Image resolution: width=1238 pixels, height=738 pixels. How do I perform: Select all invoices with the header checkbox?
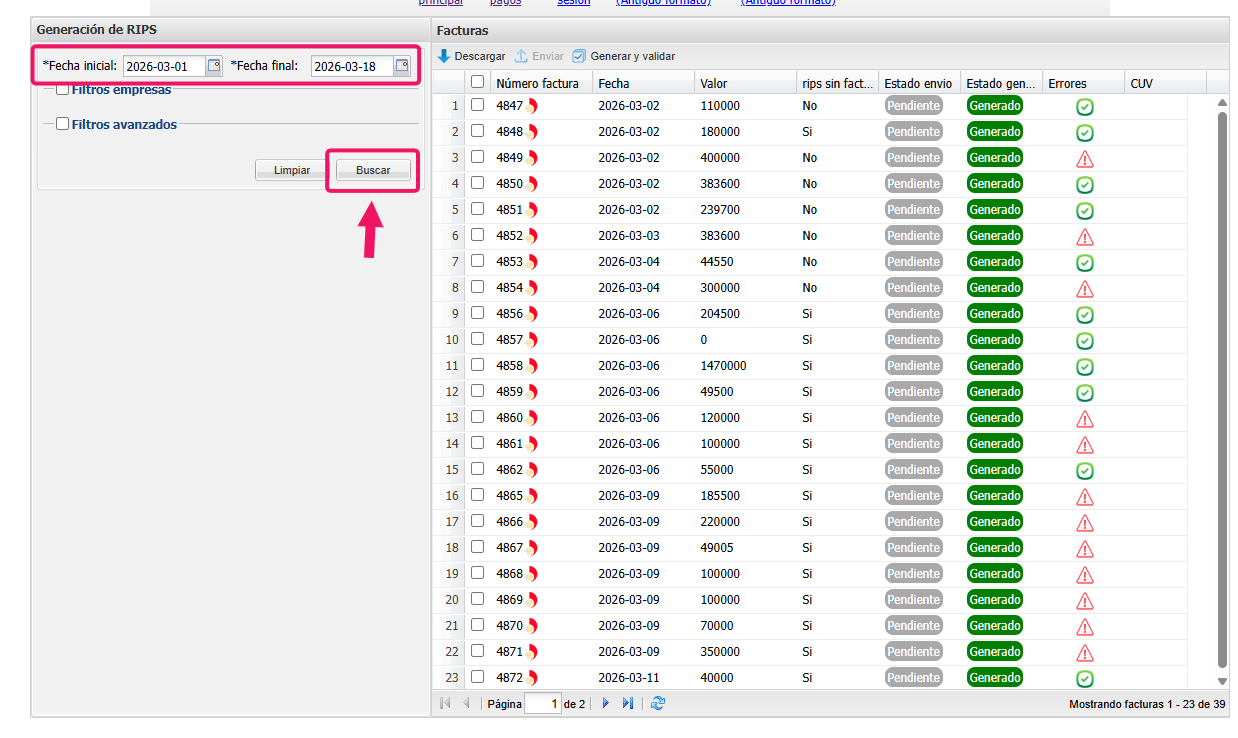click(x=478, y=83)
